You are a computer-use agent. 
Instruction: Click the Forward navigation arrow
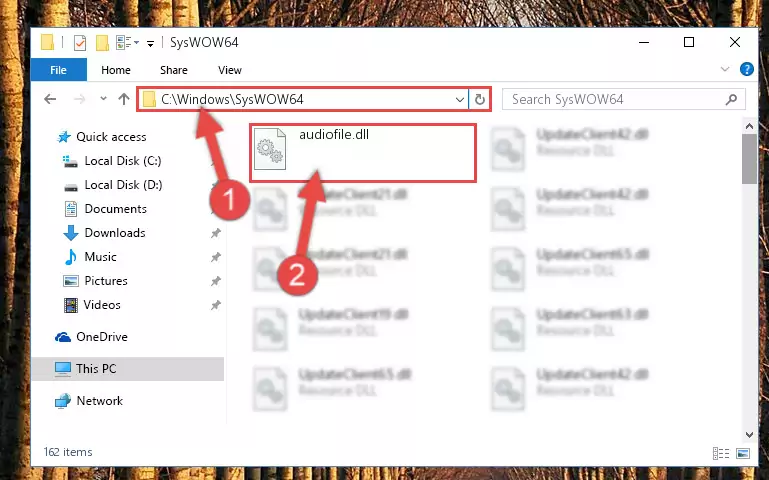point(79,100)
